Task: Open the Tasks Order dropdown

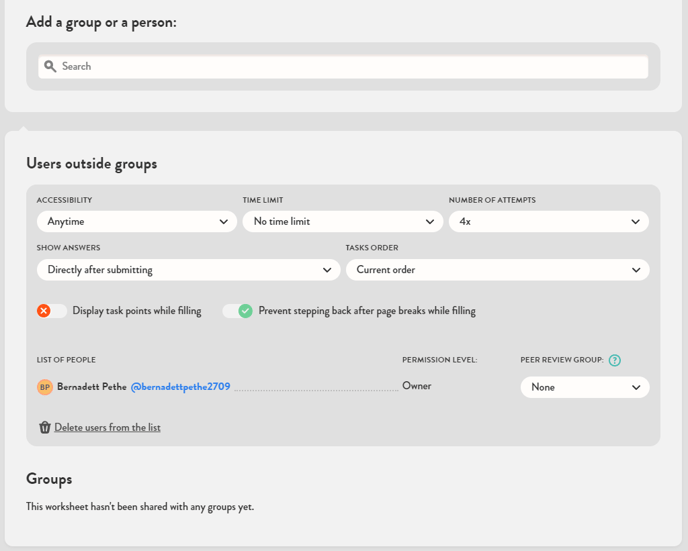Action: pyautogui.click(x=497, y=270)
